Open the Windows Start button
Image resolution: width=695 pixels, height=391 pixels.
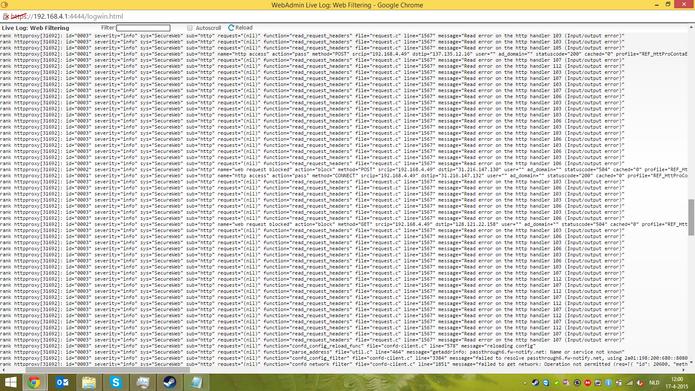[10, 382]
